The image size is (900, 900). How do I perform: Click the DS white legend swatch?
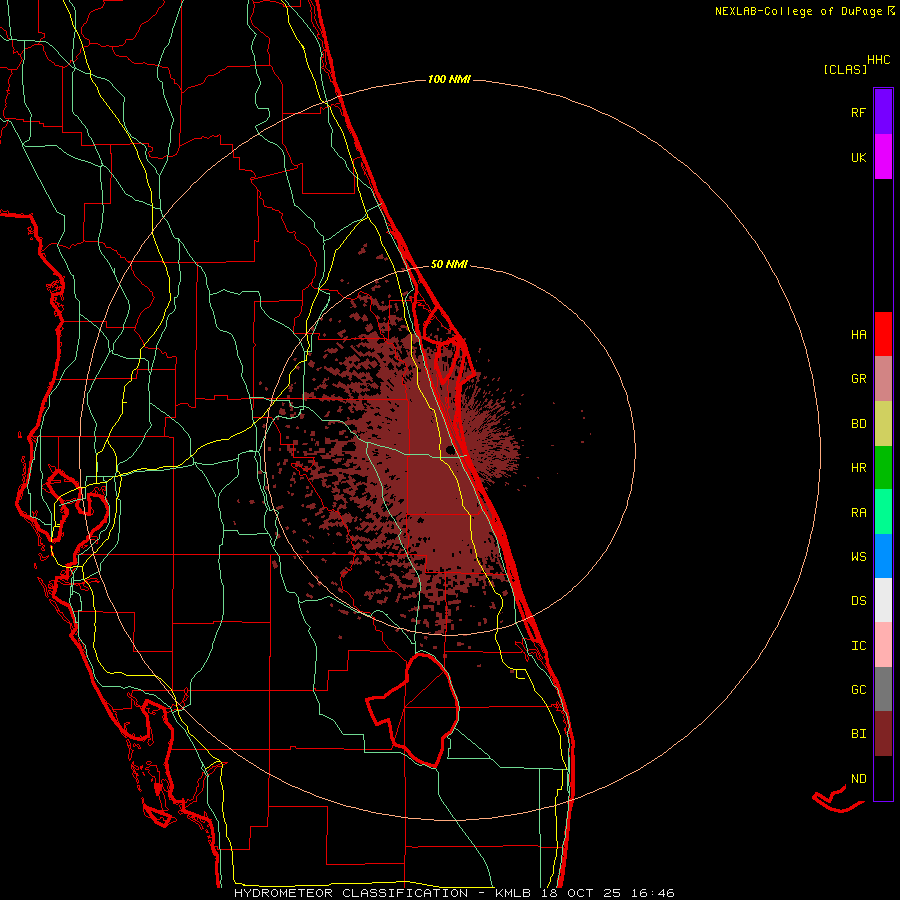883,600
